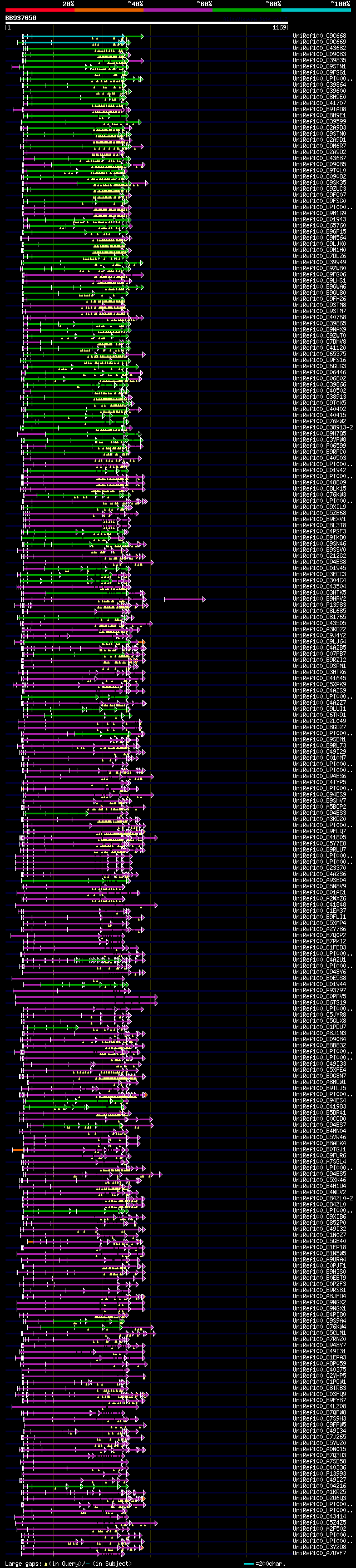Select UniRef100_Q8LK15 label
The image size is (356, 1568).
[319, 489]
